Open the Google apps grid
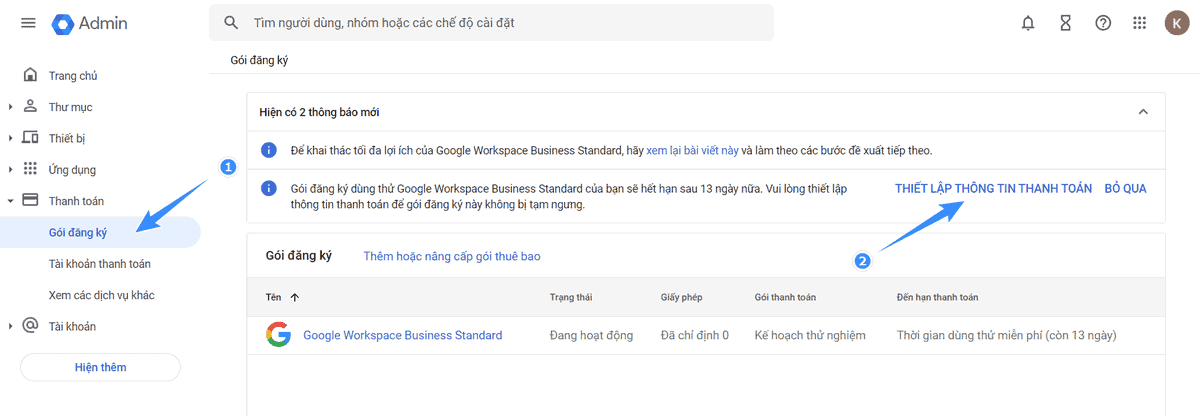 (1139, 23)
